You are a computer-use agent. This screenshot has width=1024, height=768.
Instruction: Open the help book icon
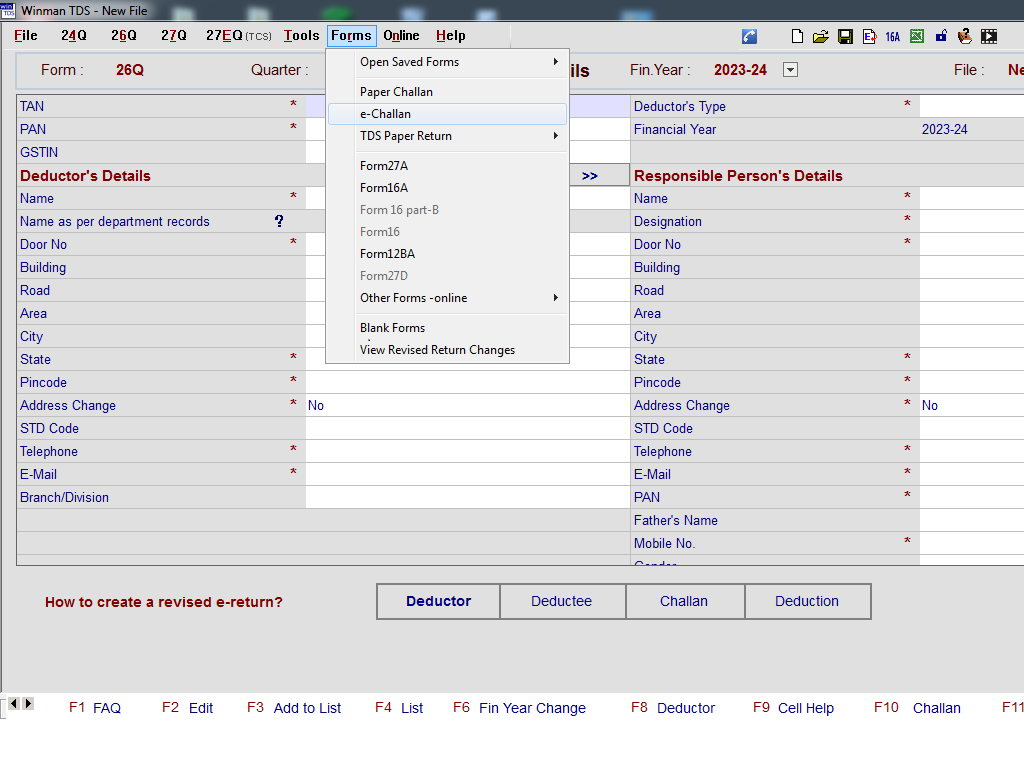[x=965, y=36]
